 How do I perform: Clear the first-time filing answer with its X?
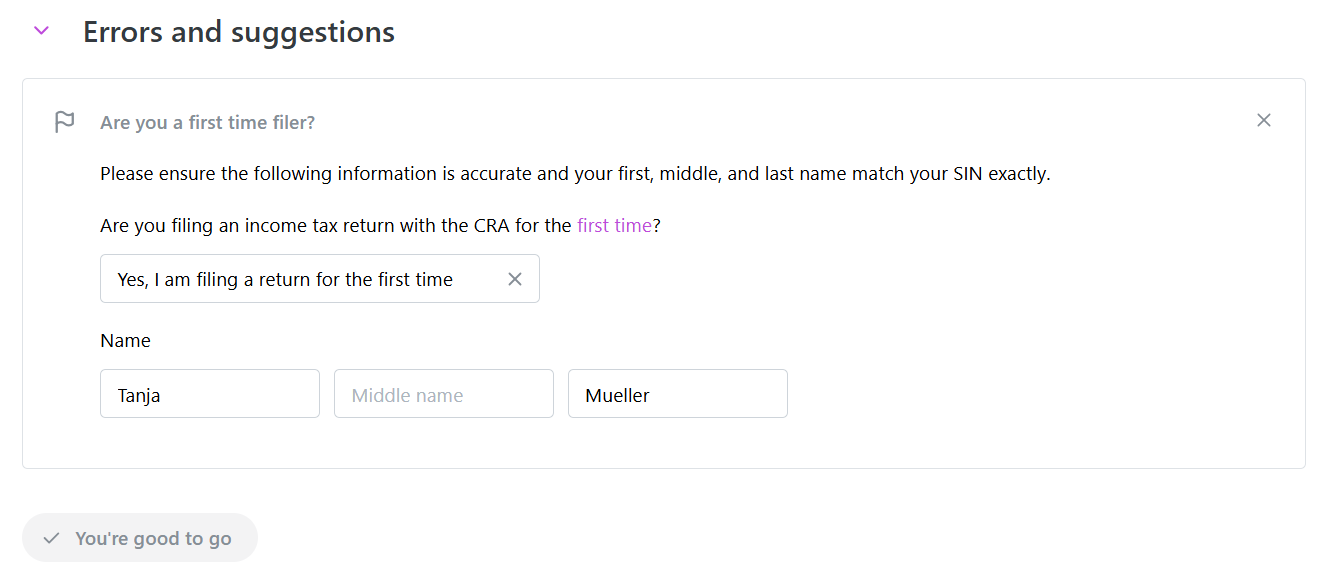515,279
